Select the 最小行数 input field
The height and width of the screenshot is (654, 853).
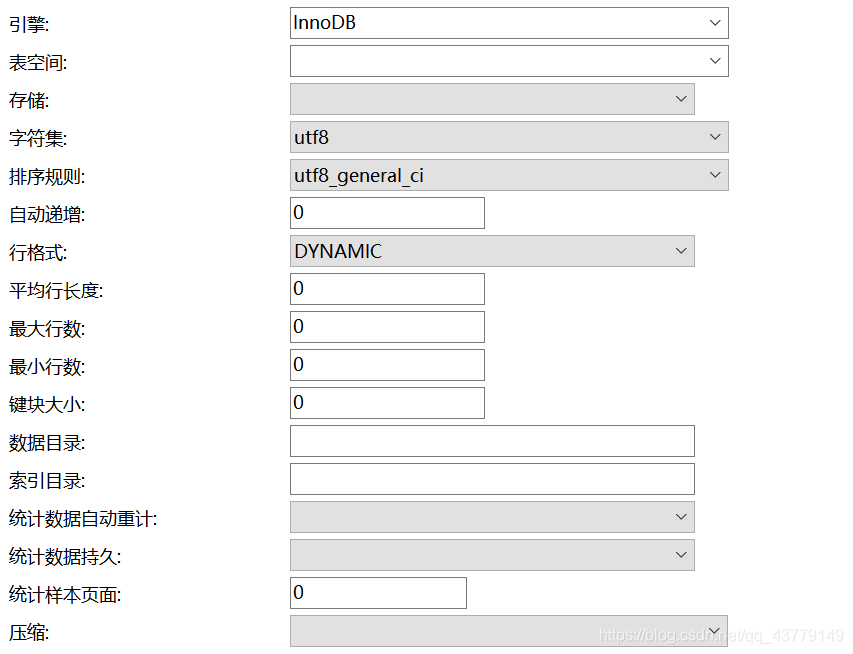[386, 364]
